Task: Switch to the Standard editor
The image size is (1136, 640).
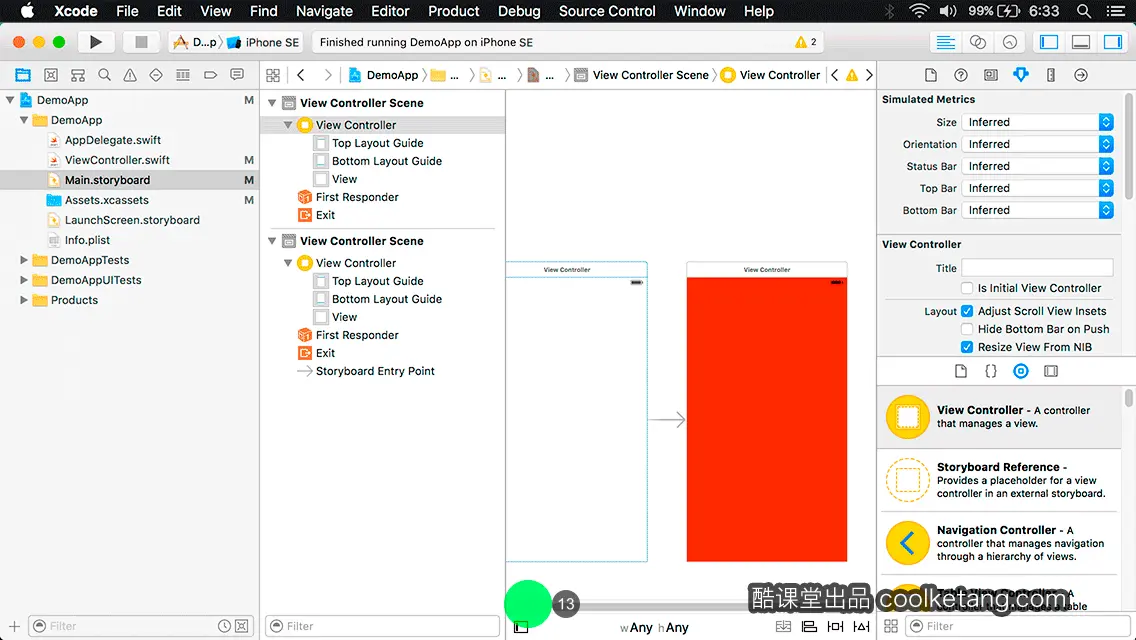Action: point(945,42)
